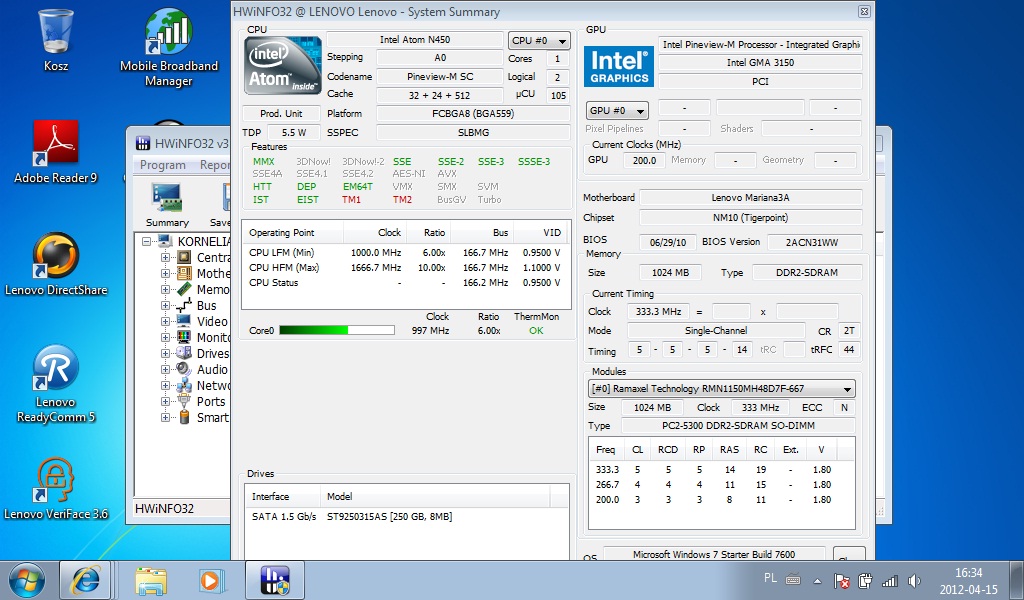Open the volume speaker tray icon
The height and width of the screenshot is (600, 1024).
pyautogui.click(x=914, y=580)
